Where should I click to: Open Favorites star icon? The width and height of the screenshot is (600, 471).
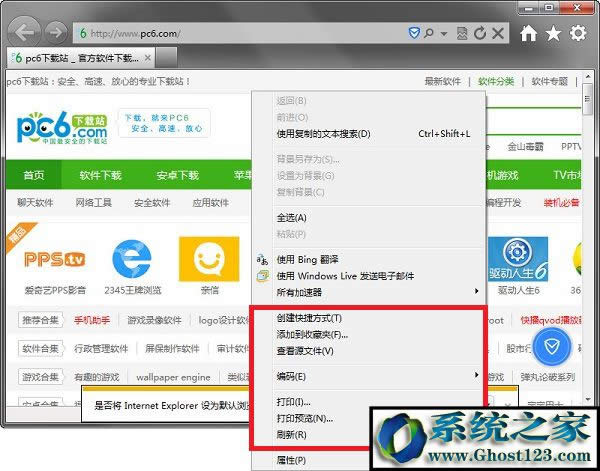(x=553, y=33)
